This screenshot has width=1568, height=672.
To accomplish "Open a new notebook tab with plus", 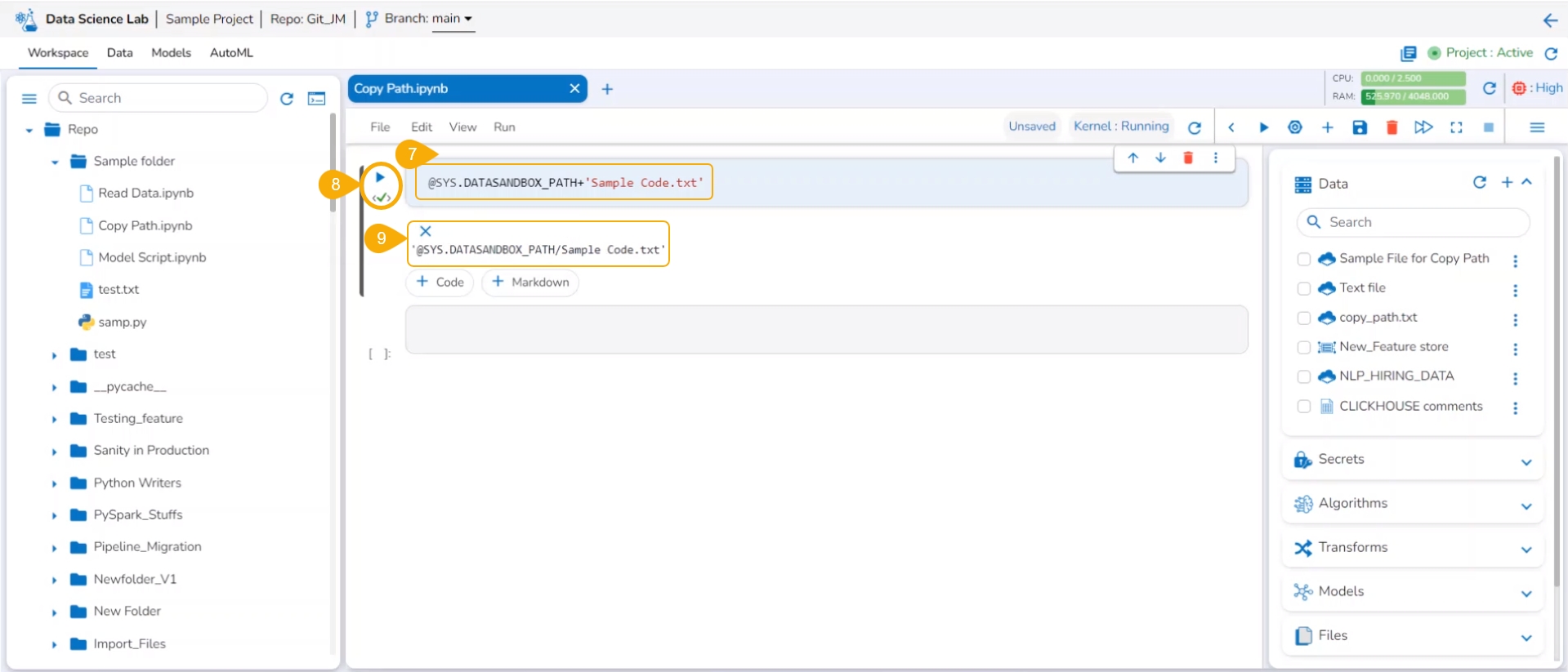I will tap(607, 90).
